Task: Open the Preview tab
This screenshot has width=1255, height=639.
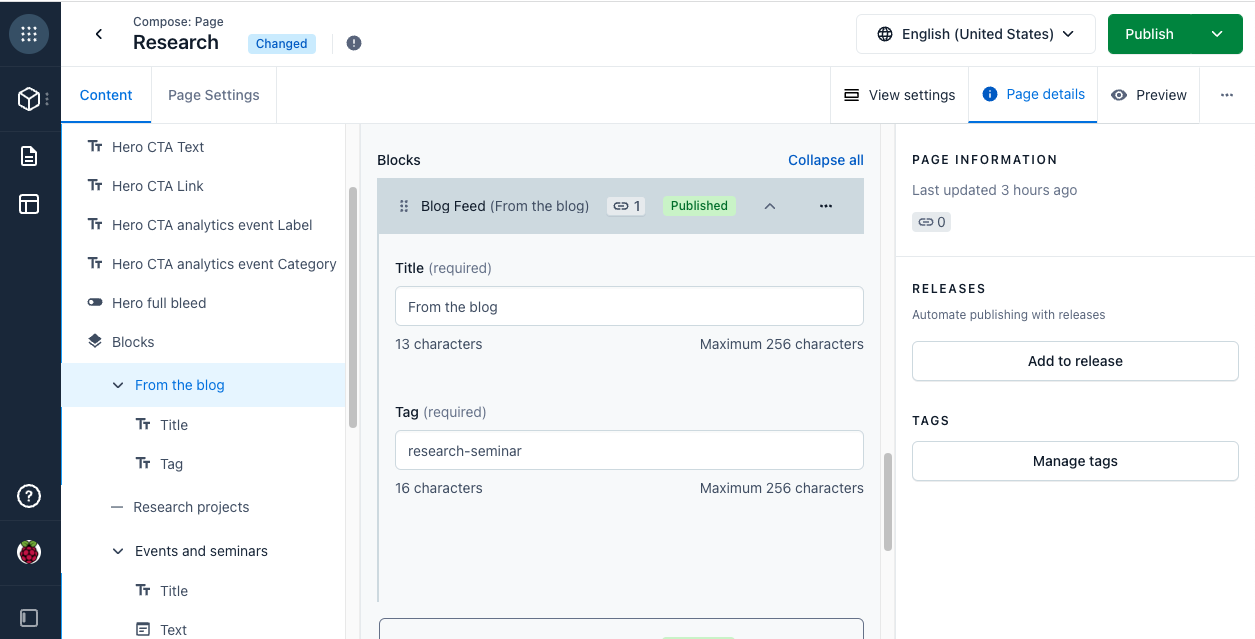Action: (x=1148, y=95)
